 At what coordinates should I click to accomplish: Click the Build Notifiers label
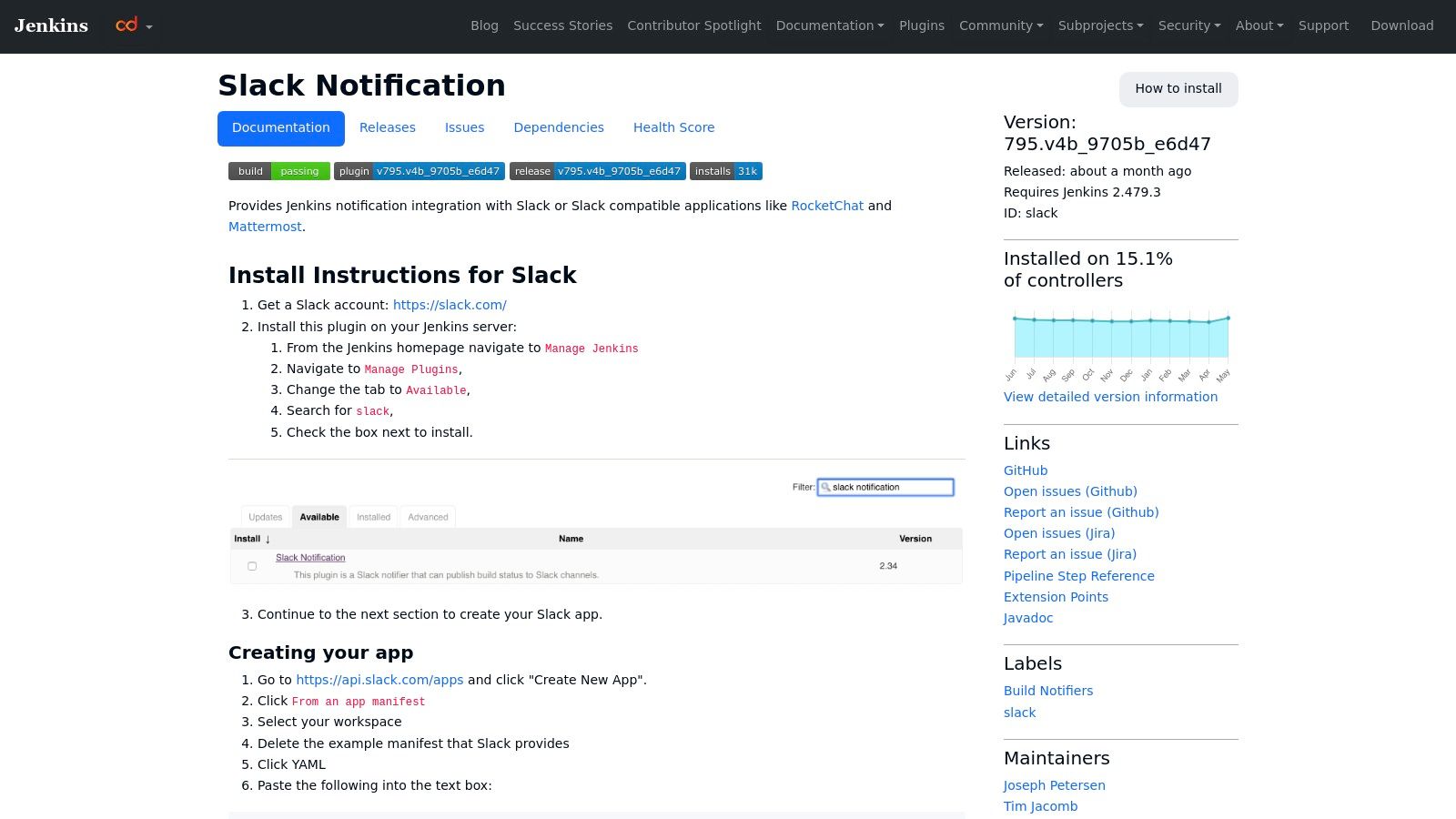(x=1048, y=691)
